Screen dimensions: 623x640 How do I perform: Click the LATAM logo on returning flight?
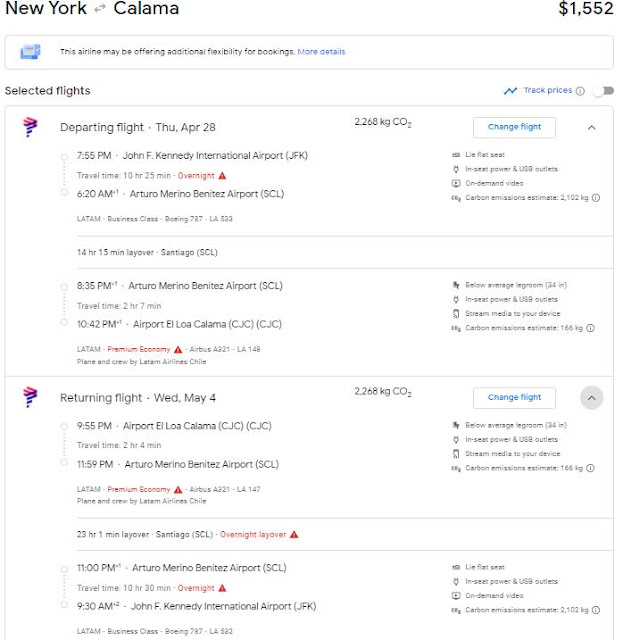click(x=30, y=397)
